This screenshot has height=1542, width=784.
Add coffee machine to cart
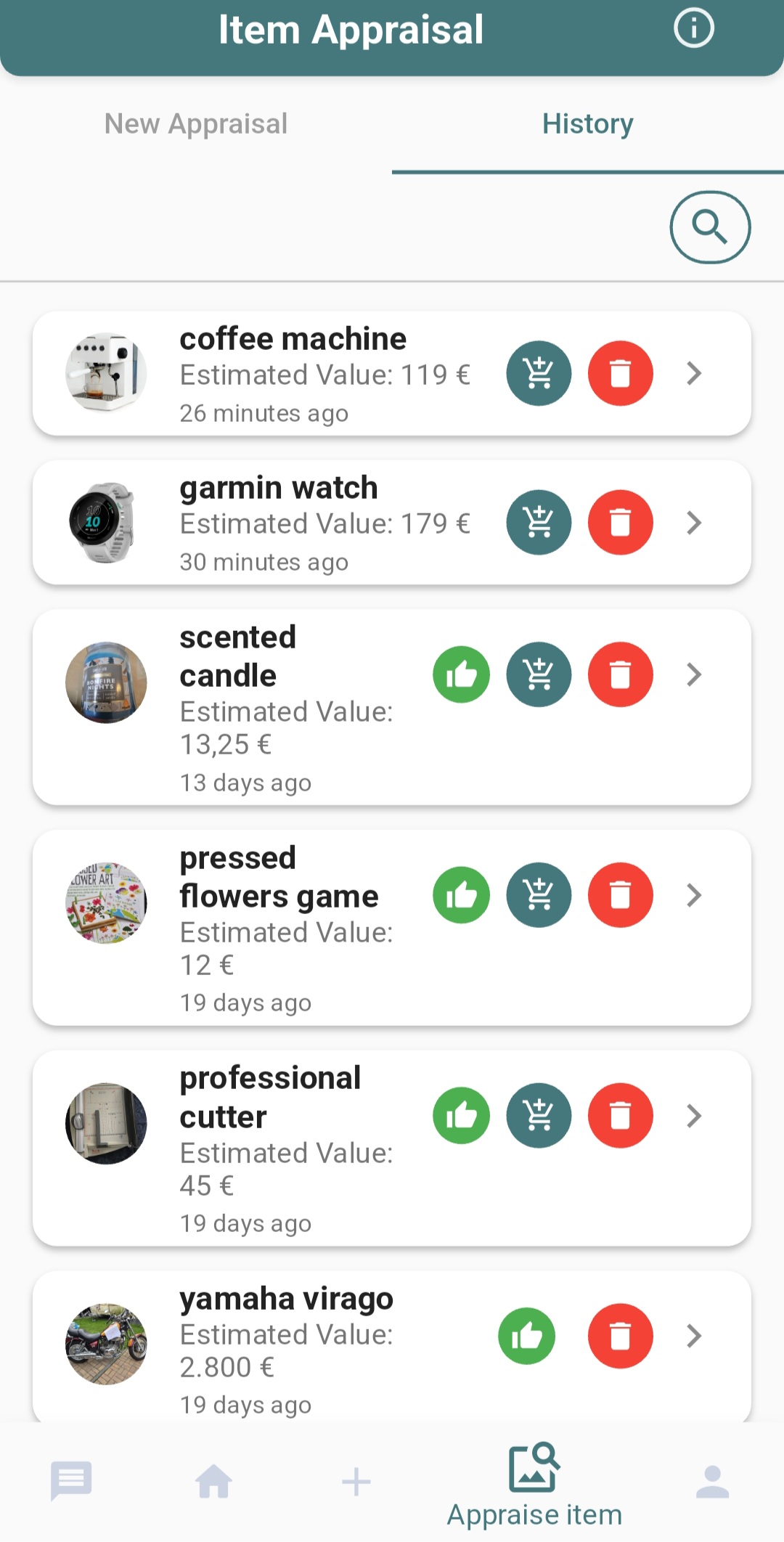tap(539, 373)
